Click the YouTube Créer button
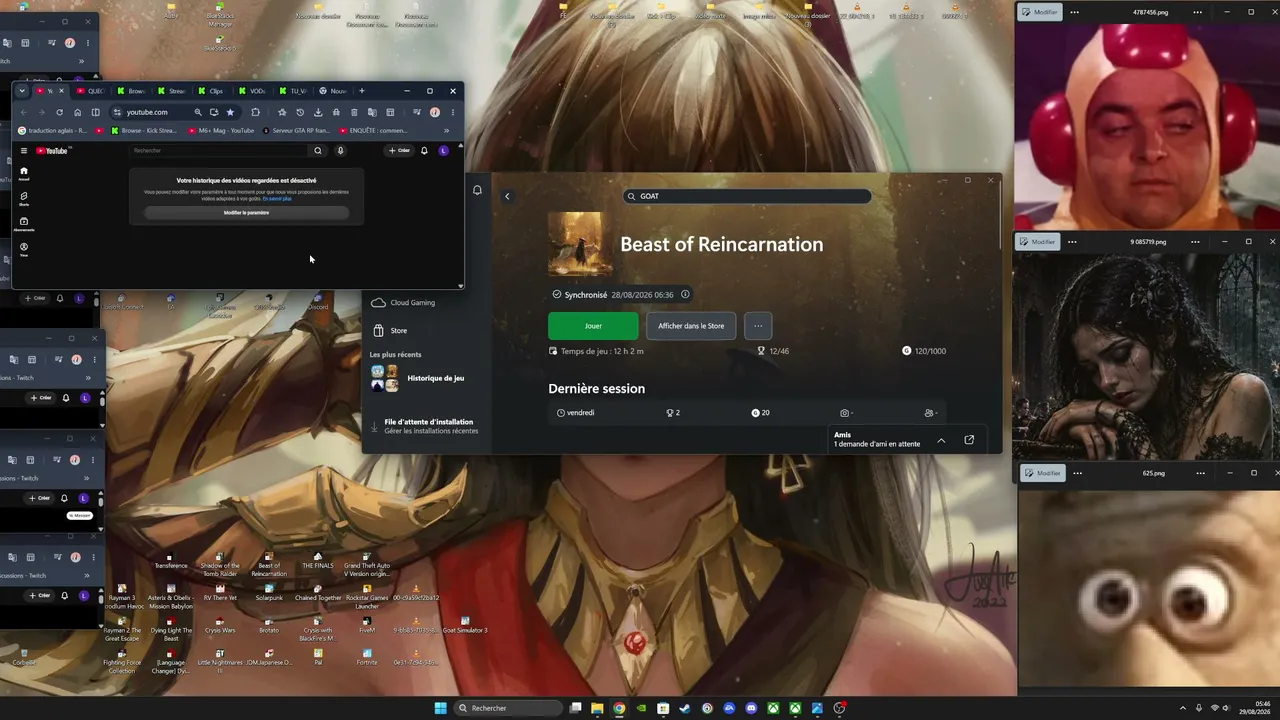The height and width of the screenshot is (720, 1280). [399, 151]
